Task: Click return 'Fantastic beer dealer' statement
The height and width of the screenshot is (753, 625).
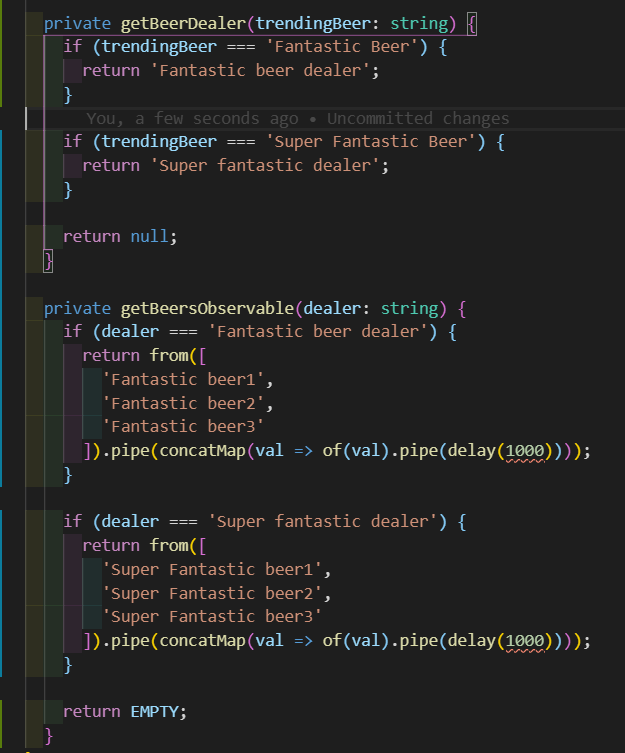Action: (231, 71)
